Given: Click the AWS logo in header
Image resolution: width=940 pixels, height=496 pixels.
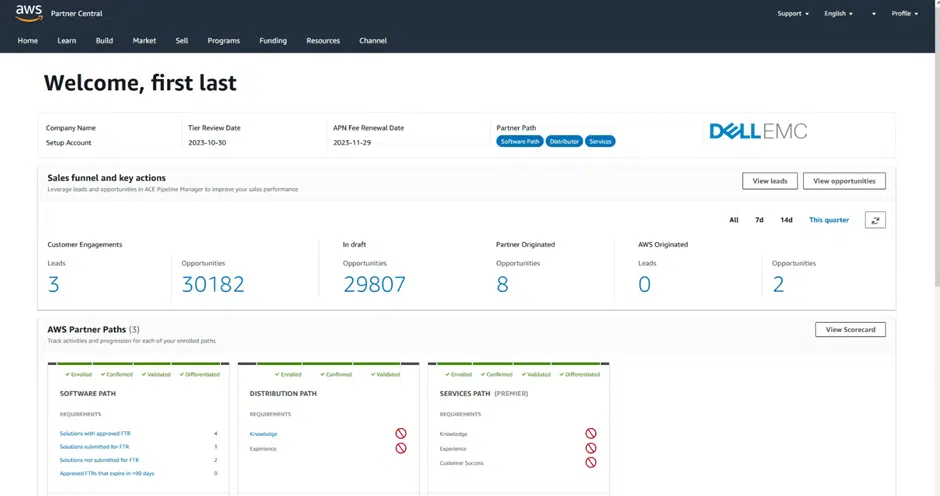Looking at the screenshot, I should [x=29, y=13].
